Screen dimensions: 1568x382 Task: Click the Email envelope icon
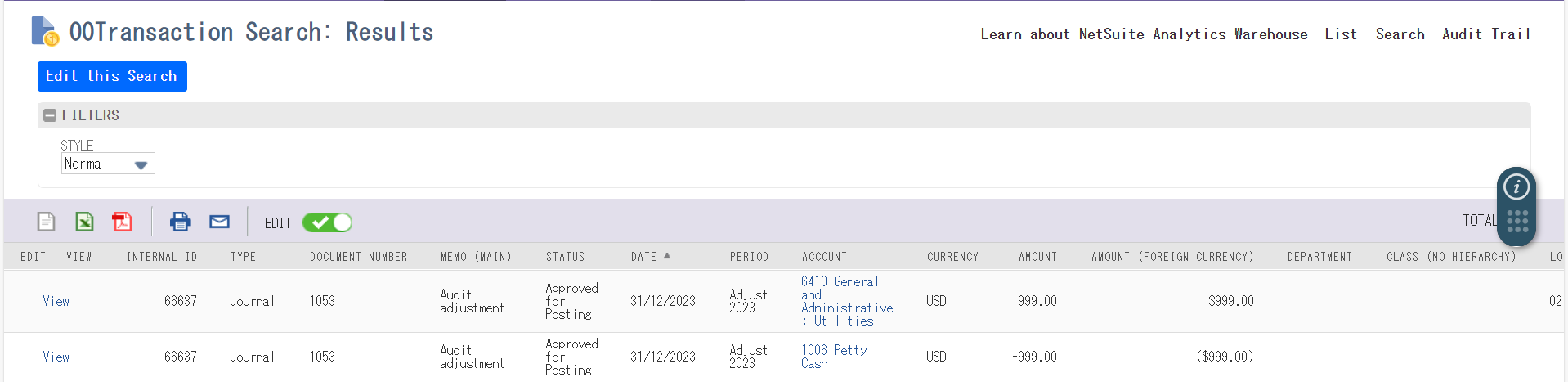pyautogui.click(x=219, y=222)
